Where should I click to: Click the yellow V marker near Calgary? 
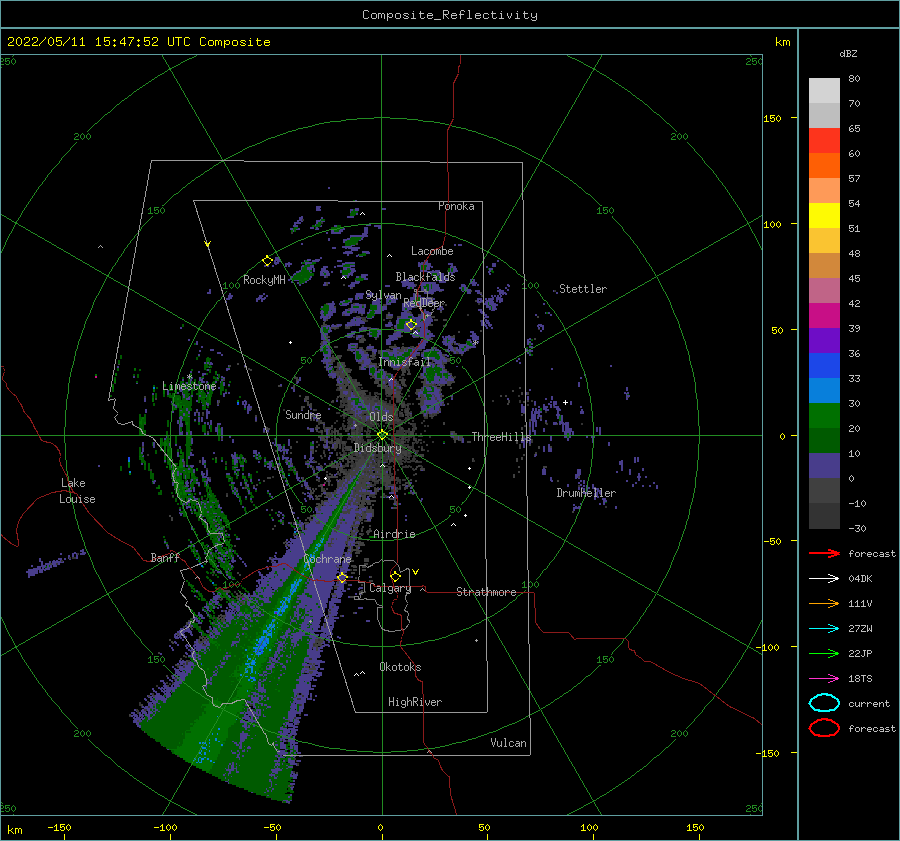416,572
